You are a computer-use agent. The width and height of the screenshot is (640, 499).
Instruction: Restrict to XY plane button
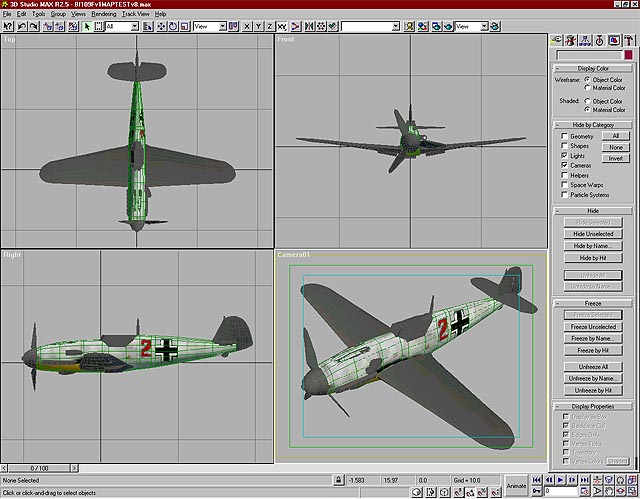[282, 27]
